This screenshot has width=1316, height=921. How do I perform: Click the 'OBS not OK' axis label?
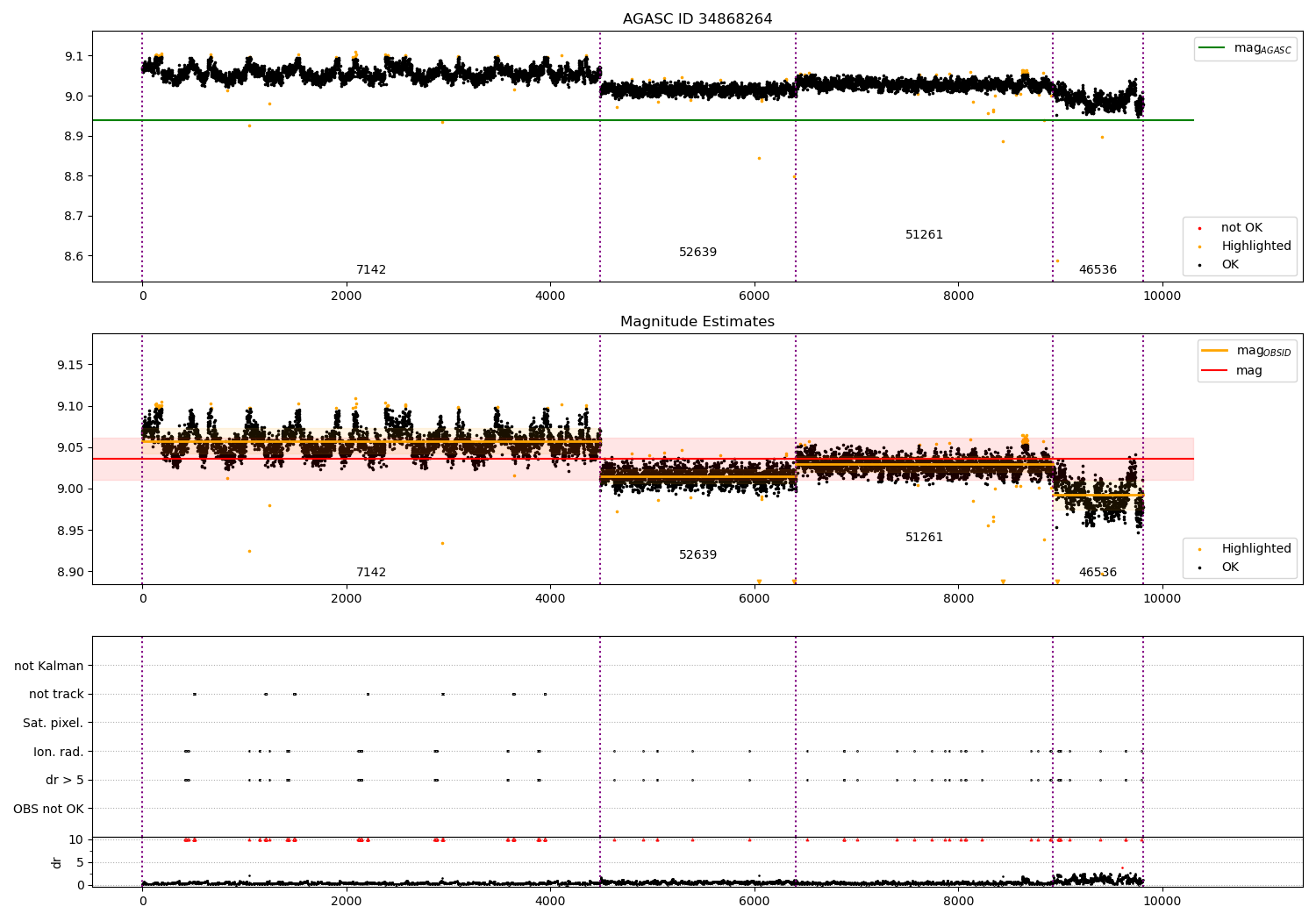tap(48, 810)
